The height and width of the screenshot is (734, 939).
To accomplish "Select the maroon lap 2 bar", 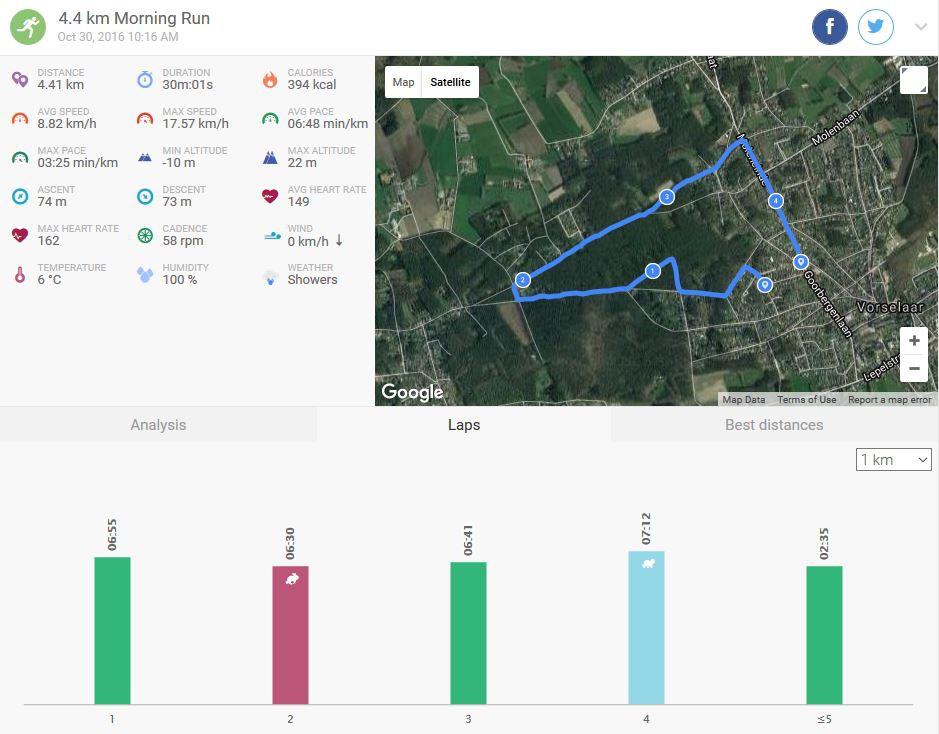I will [x=290, y=634].
